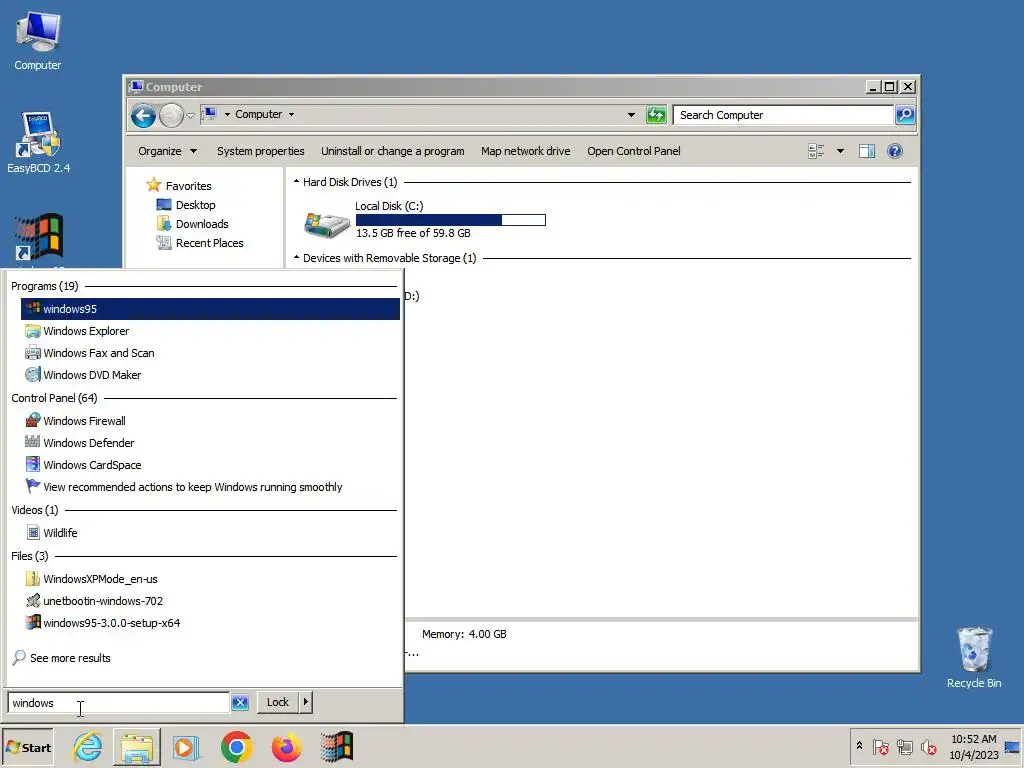Refresh the Computer window
The height and width of the screenshot is (768, 1024).
[656, 115]
